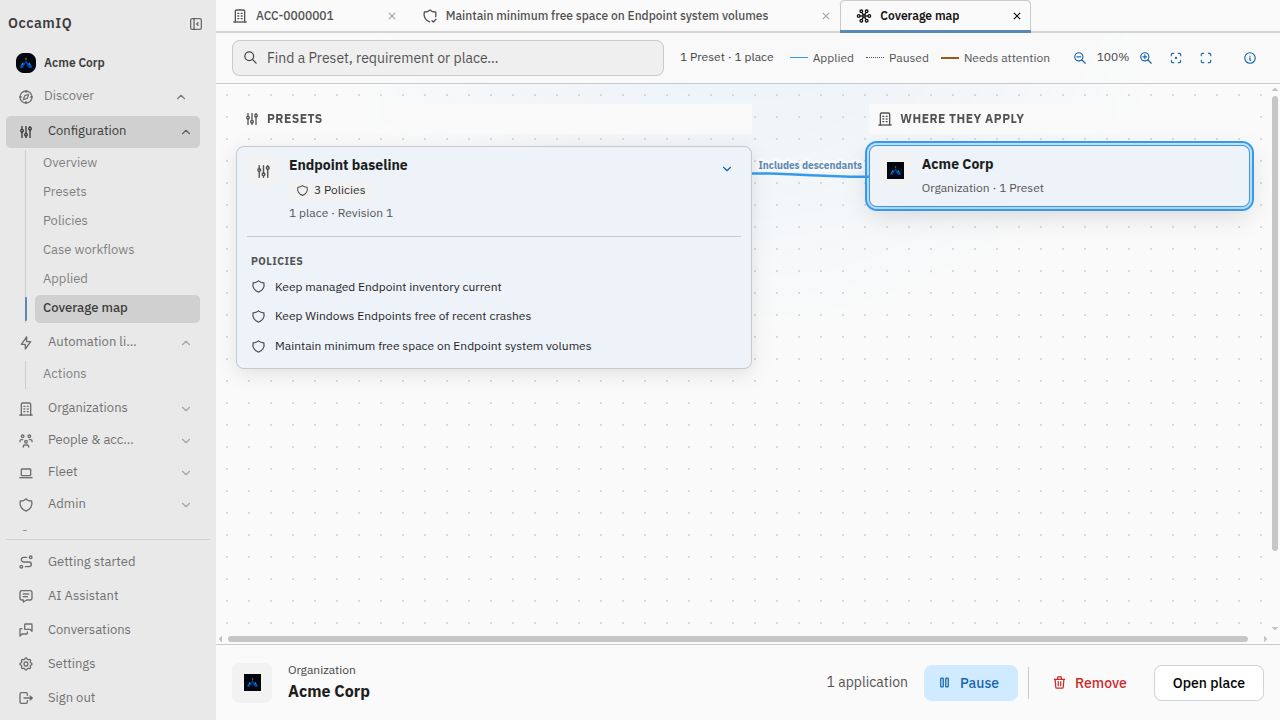Screen dimensions: 1280x720
Task: Select the Acme Corp organization node
Action: pos(1059,176)
